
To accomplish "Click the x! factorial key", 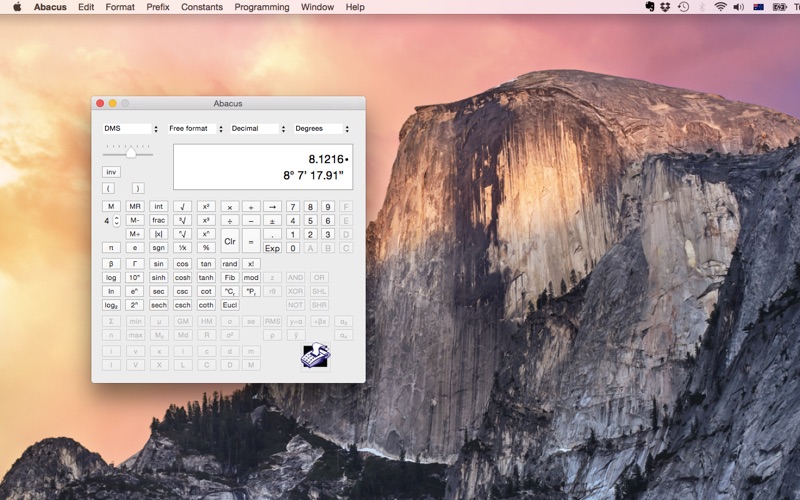I will pyautogui.click(x=251, y=264).
